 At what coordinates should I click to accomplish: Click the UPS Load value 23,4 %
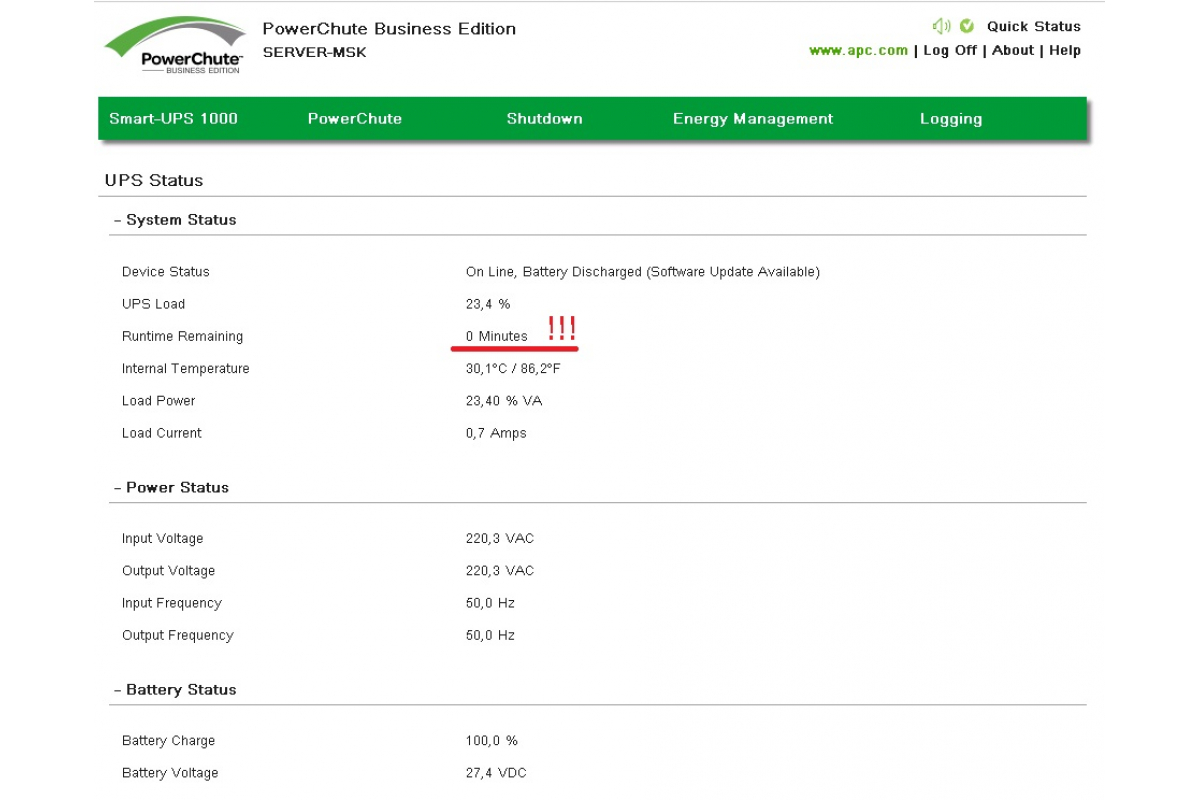click(488, 304)
